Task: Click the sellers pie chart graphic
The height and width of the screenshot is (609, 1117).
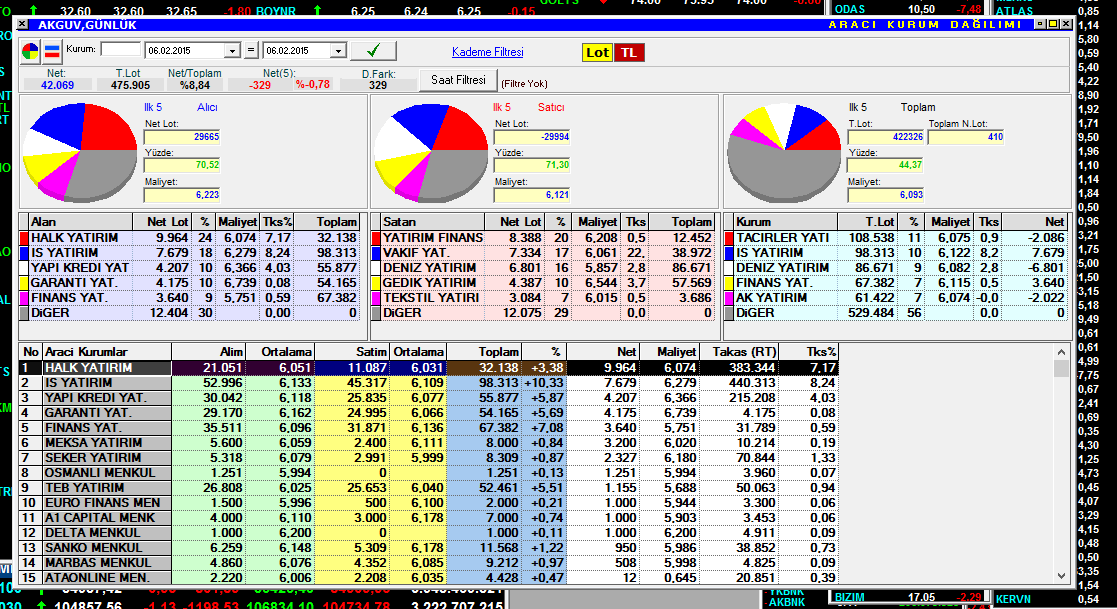Action: [429, 150]
